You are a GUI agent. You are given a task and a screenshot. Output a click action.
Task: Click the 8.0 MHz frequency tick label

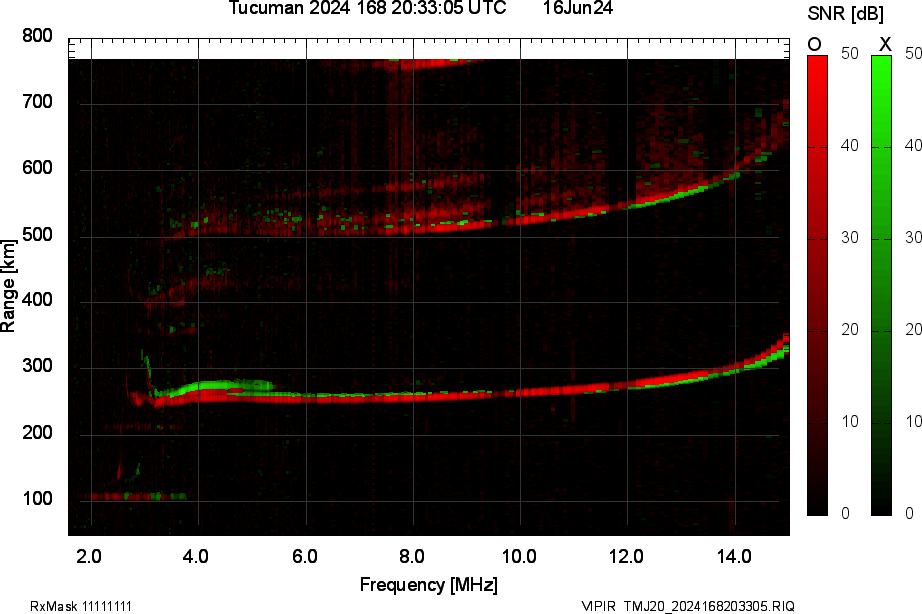tap(412, 556)
